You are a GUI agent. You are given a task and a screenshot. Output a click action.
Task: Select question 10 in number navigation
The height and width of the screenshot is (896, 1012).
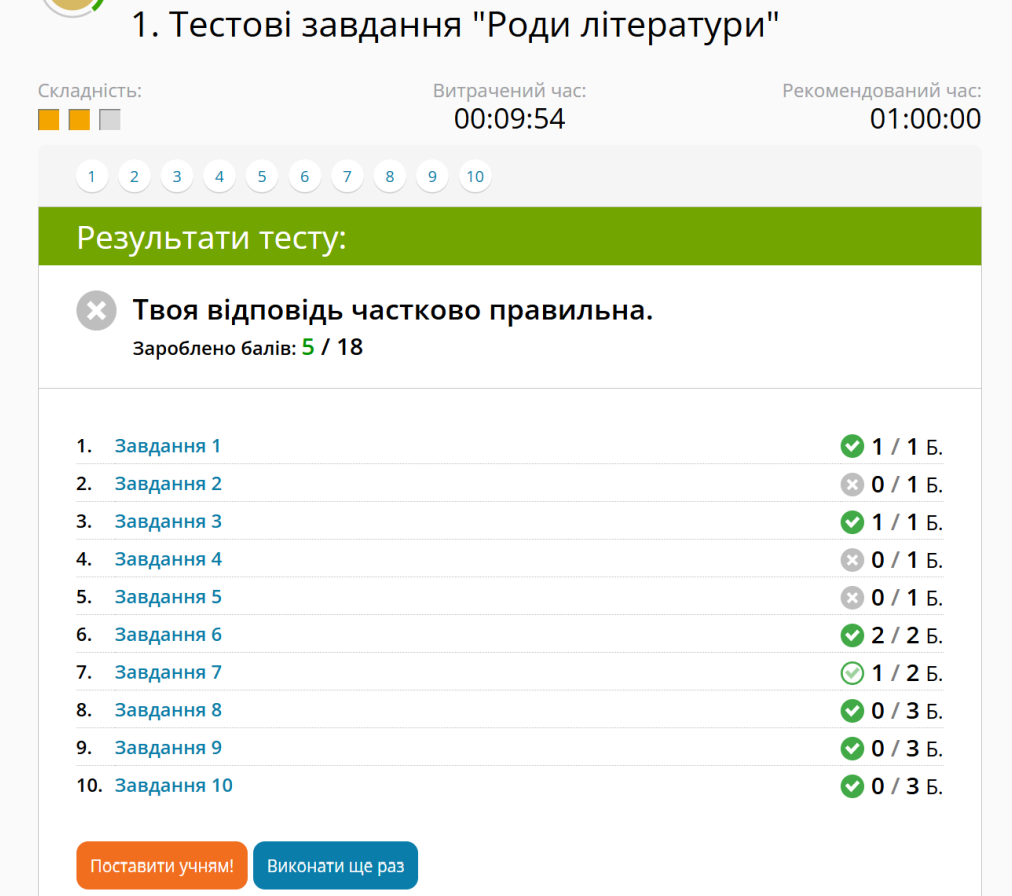click(475, 177)
